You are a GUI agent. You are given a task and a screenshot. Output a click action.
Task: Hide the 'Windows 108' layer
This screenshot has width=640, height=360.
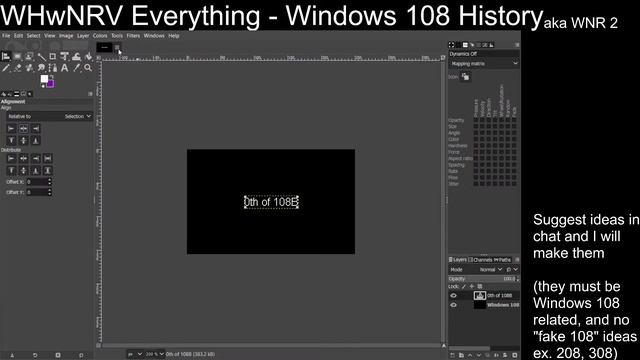(x=453, y=305)
